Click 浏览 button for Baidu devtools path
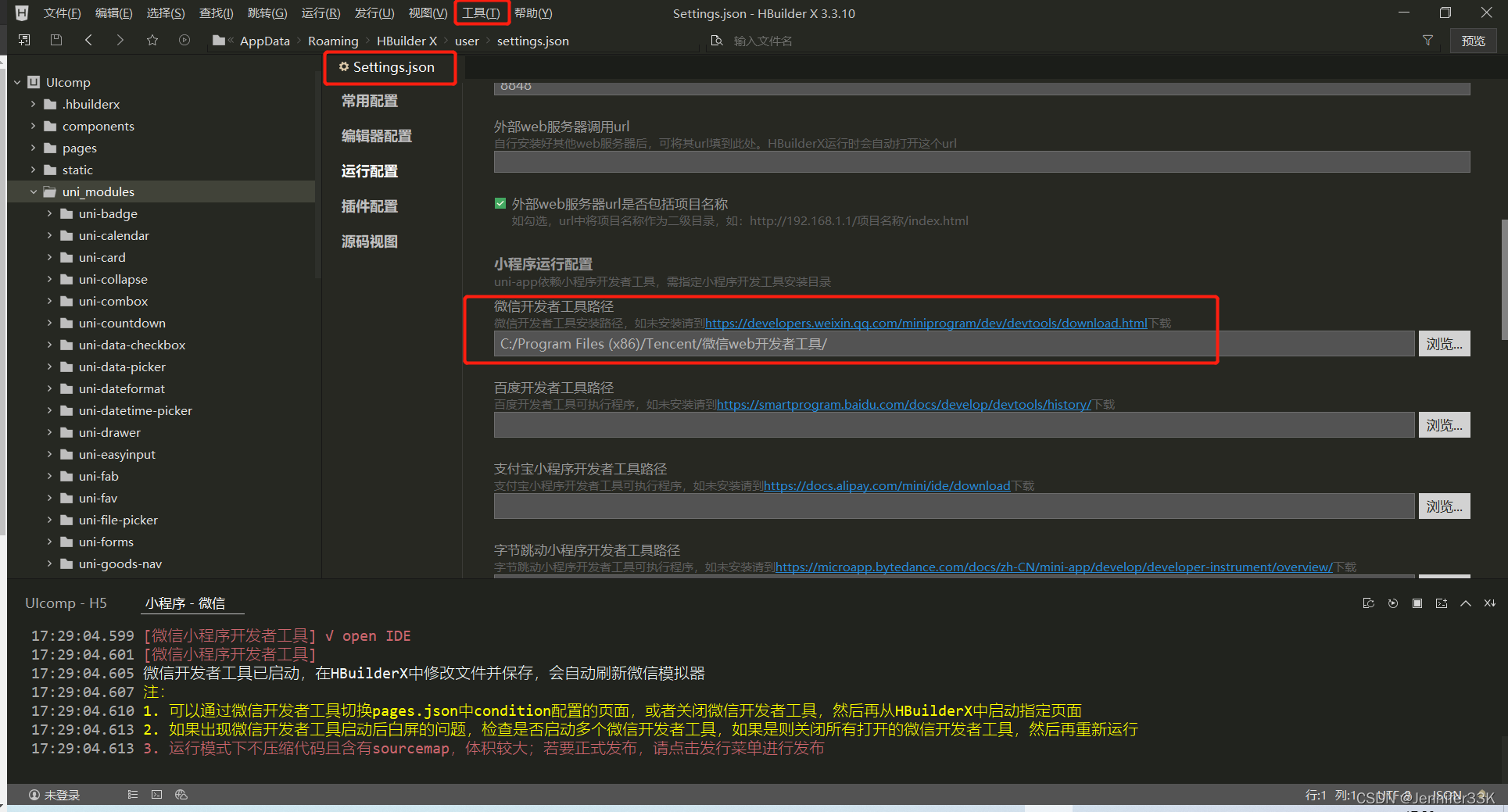Viewport: 1508px width, 812px height. point(1444,425)
